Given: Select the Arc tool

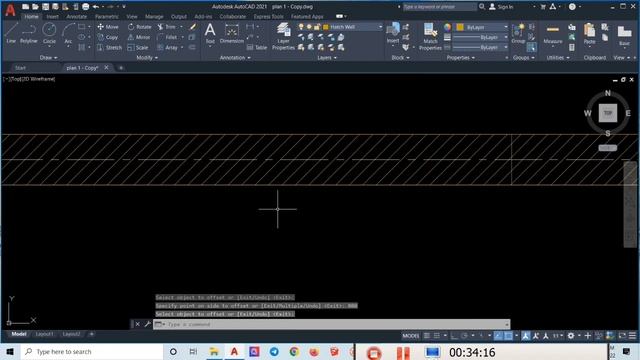Looking at the screenshot, I should pyautogui.click(x=68, y=33).
